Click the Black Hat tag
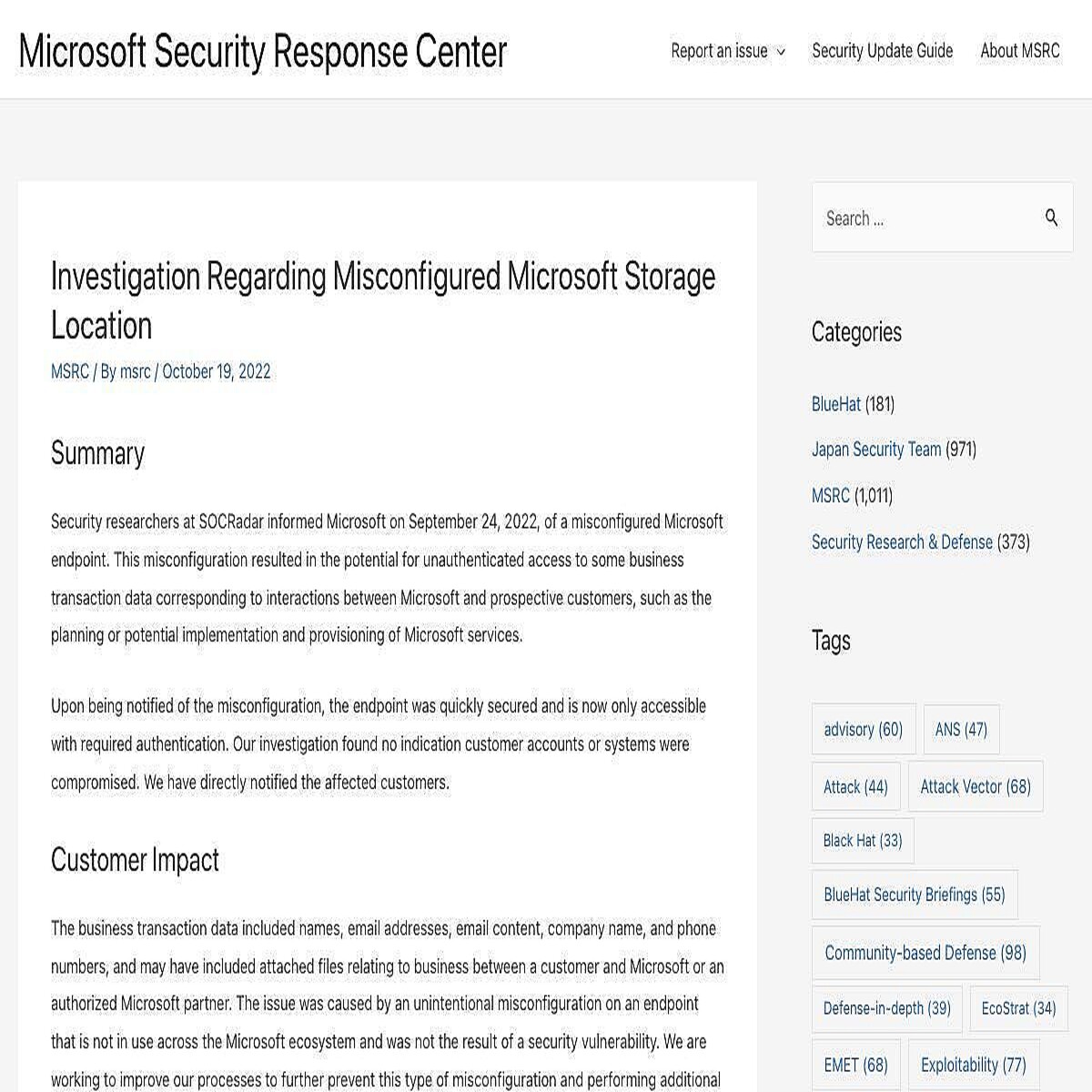Image resolution: width=1092 pixels, height=1092 pixels. pyautogui.click(x=862, y=840)
